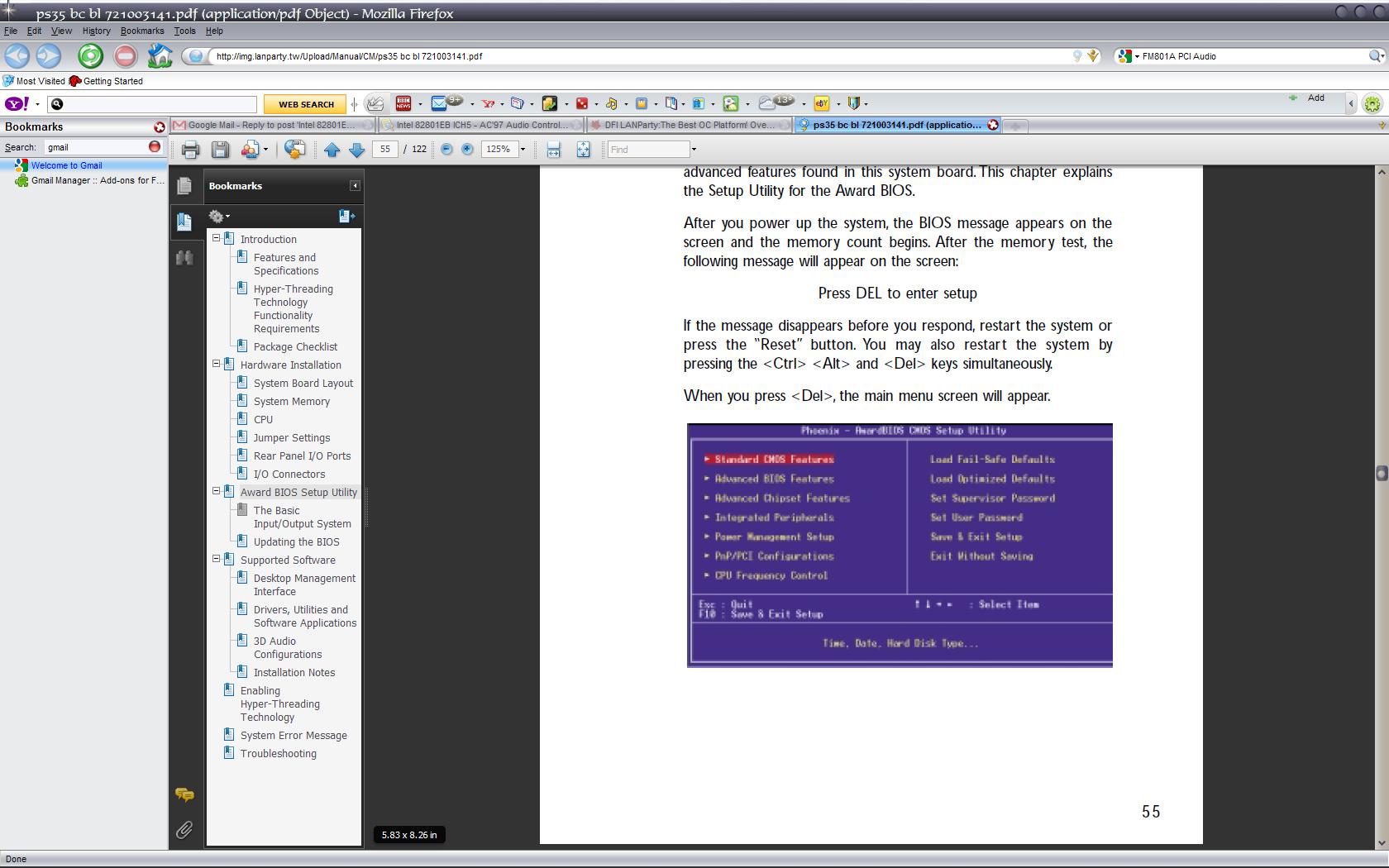Click the PDF Find text field
The image size is (1389, 868).
click(x=648, y=150)
